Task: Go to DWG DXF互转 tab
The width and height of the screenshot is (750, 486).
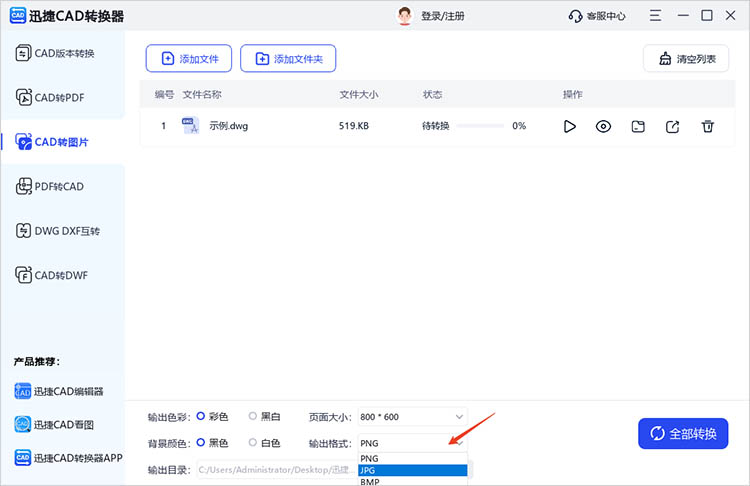Action: pos(58,231)
